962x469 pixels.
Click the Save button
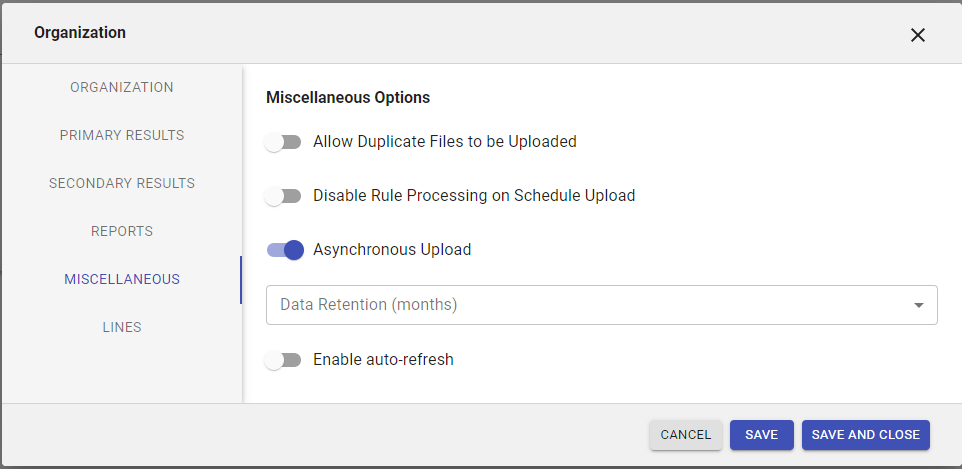pyautogui.click(x=761, y=435)
